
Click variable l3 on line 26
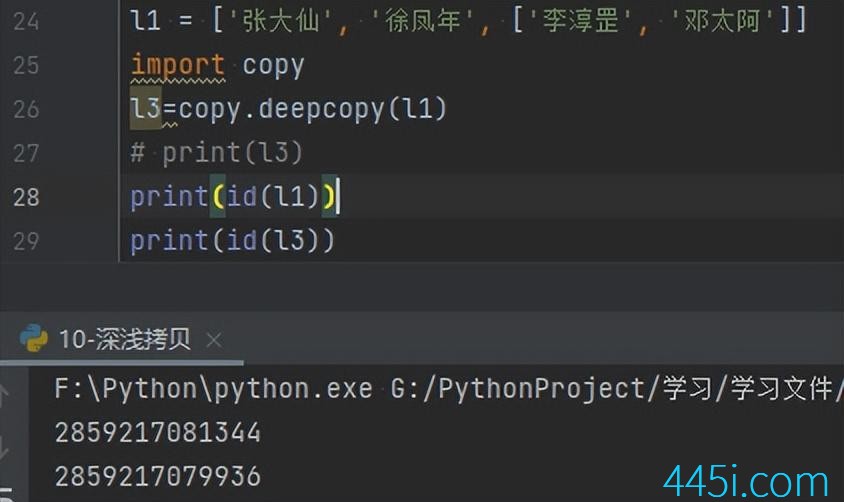145,109
